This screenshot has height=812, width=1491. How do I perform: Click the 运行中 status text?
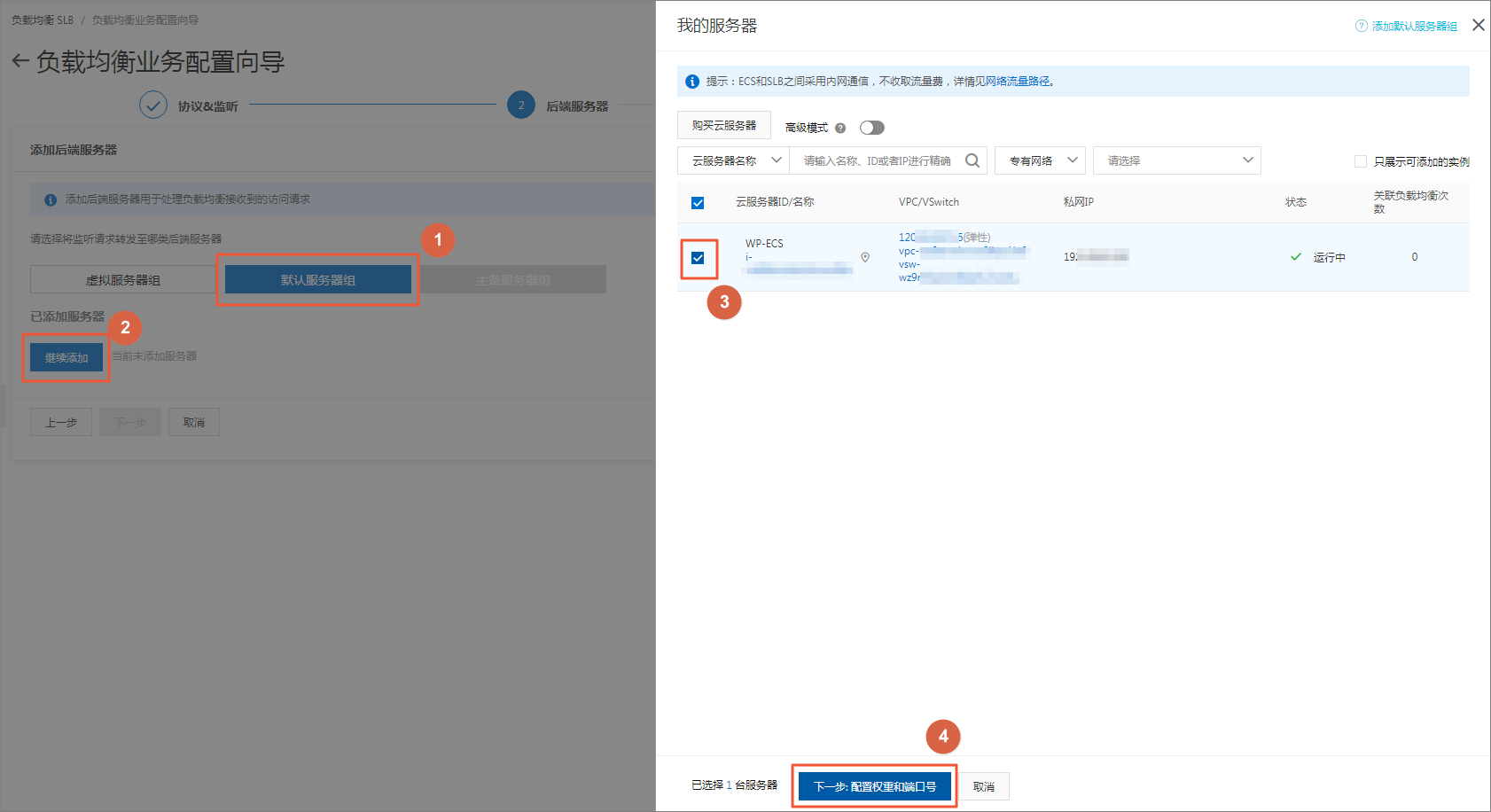(1330, 258)
